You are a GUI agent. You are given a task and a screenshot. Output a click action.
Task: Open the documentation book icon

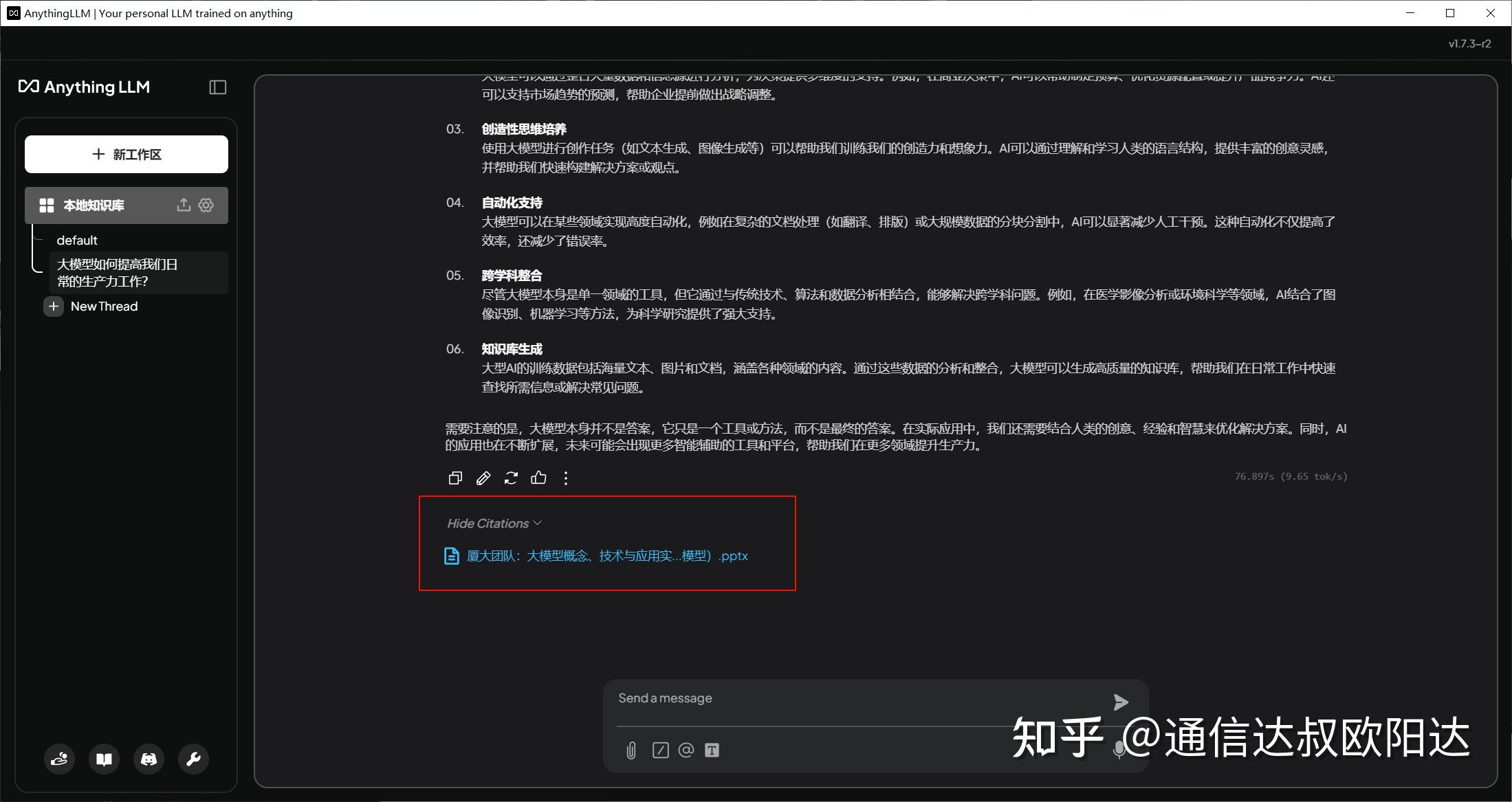point(105,759)
